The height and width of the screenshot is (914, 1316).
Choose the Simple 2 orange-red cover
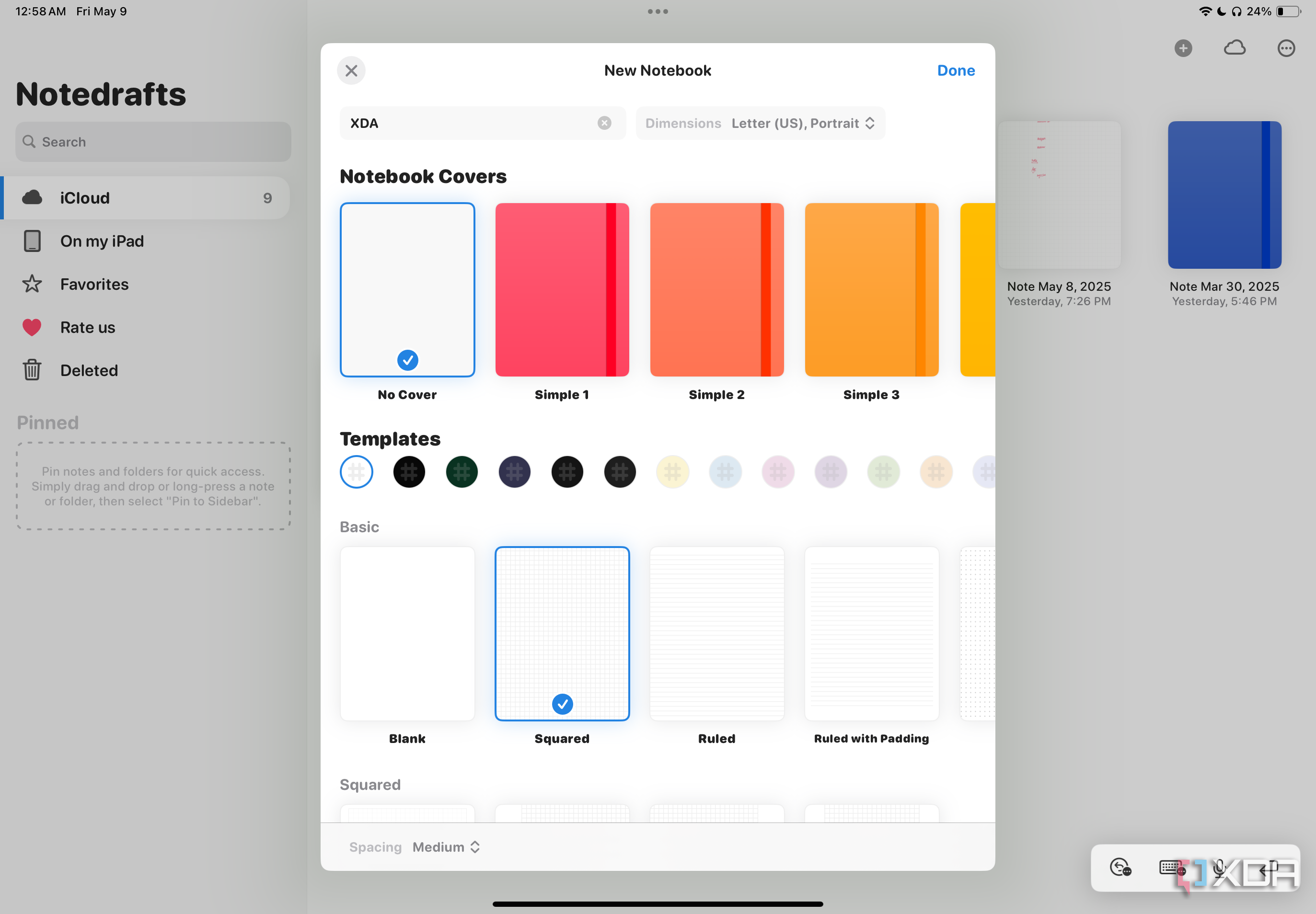717,290
